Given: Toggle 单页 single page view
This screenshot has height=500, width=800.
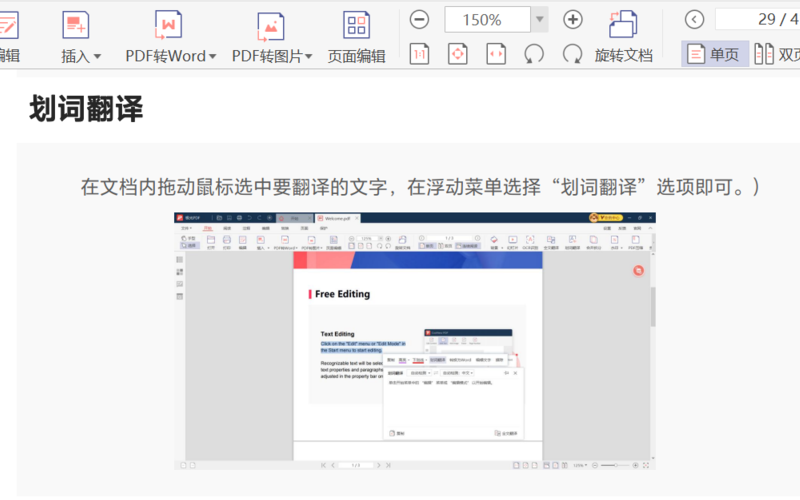Looking at the screenshot, I should pos(714,54).
